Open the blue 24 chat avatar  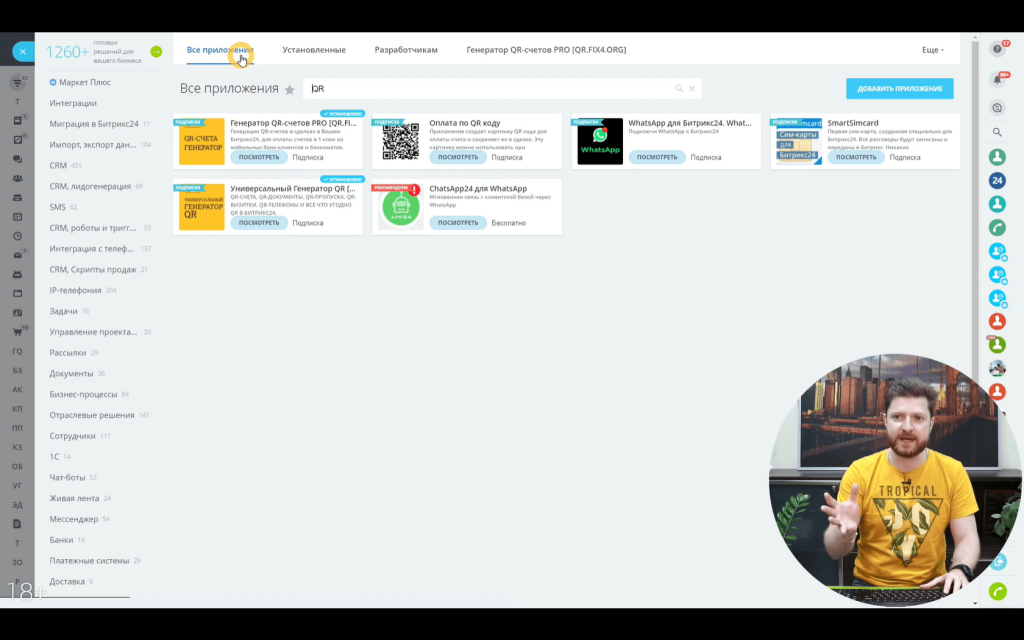(997, 181)
